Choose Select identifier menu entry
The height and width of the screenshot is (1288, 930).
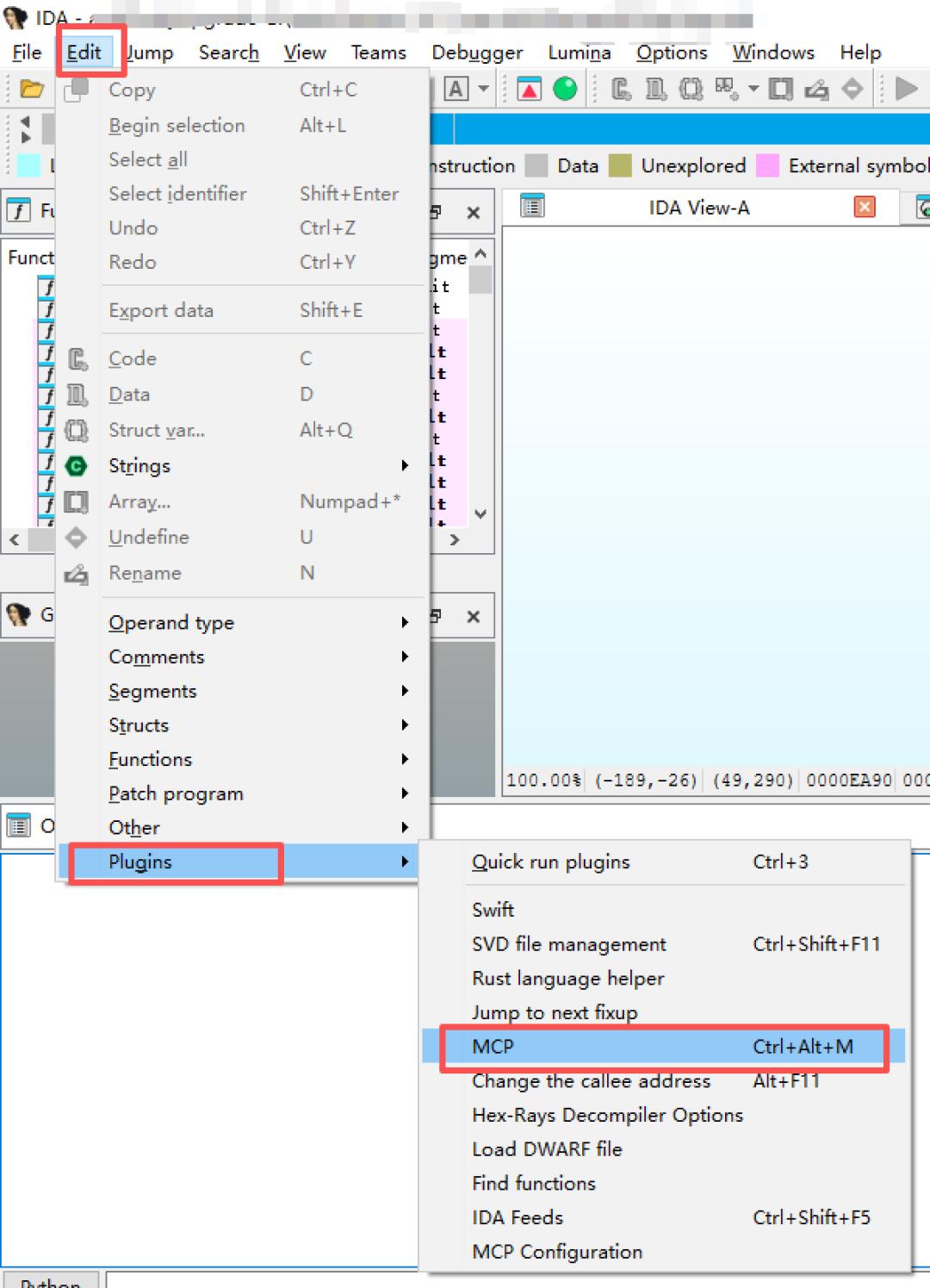coord(243,194)
